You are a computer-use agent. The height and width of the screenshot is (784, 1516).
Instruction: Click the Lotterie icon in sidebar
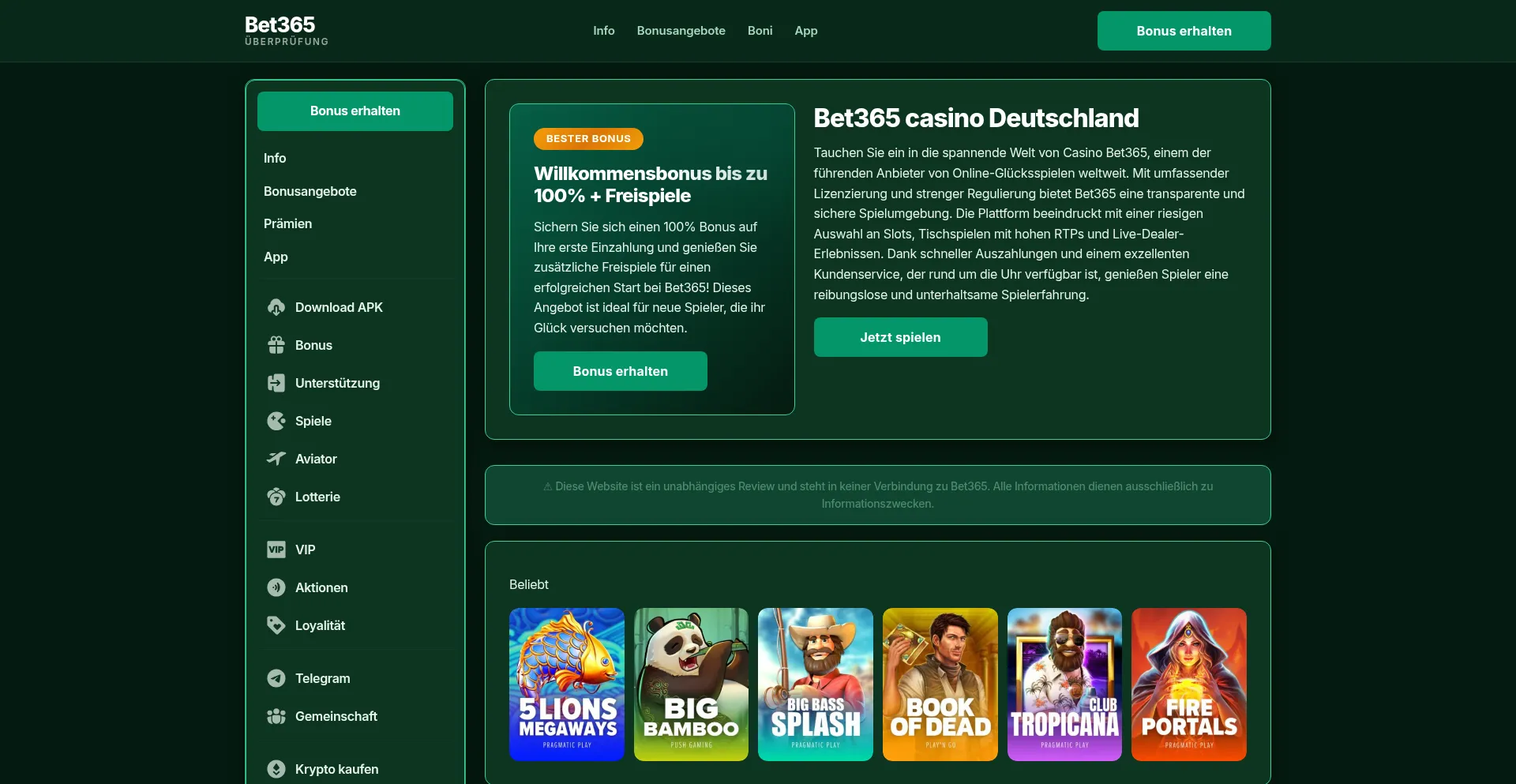[x=276, y=497]
